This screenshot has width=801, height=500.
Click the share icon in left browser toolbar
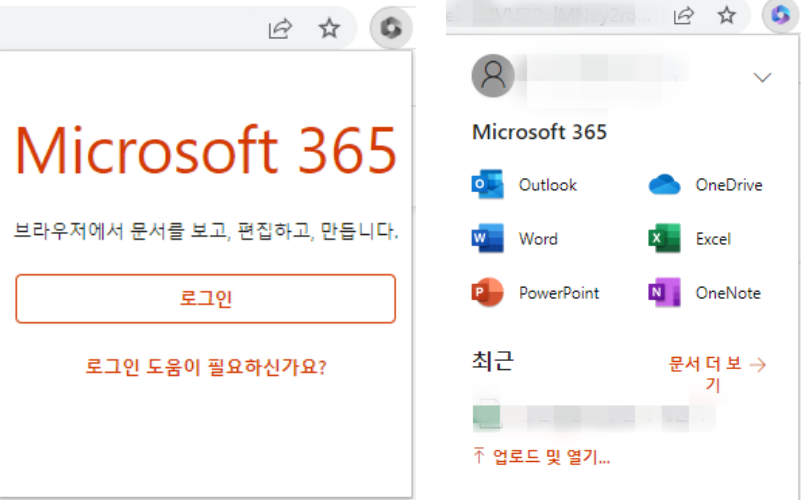point(280,28)
